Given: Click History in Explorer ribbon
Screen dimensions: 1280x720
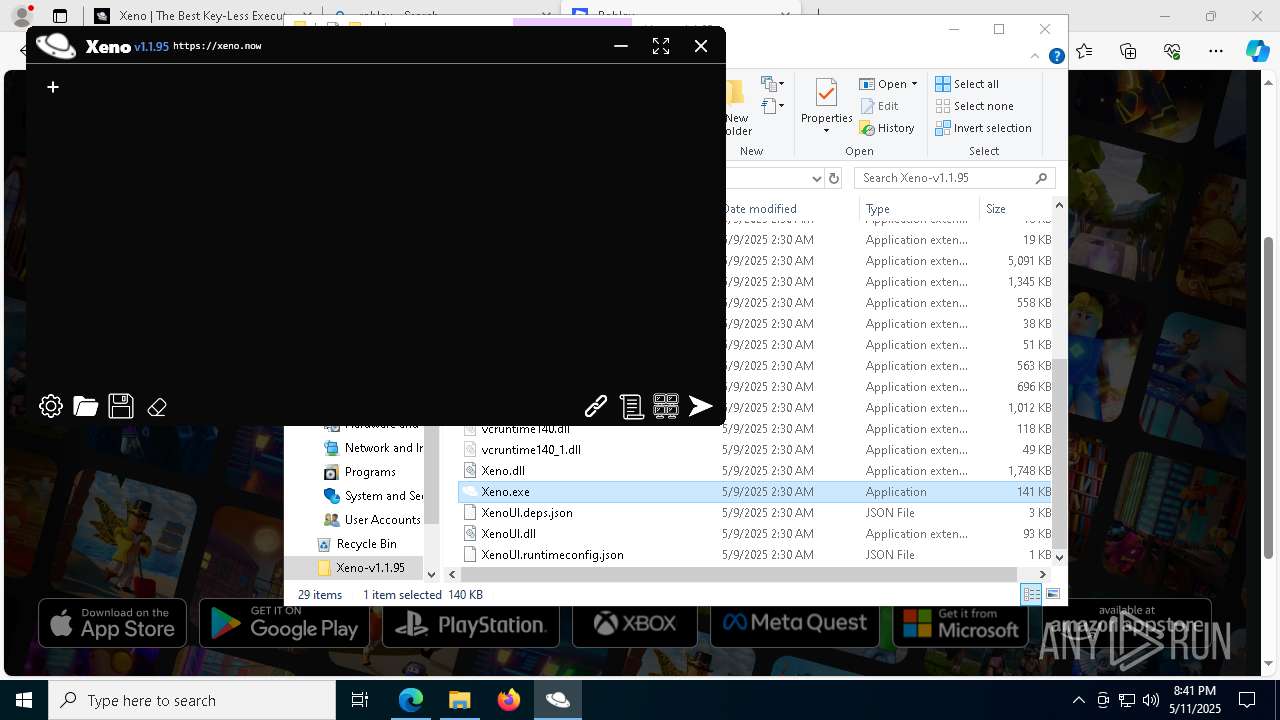Looking at the screenshot, I should click(887, 128).
